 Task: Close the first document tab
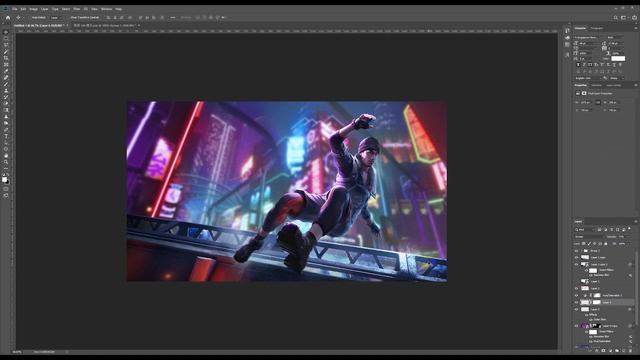point(67,25)
